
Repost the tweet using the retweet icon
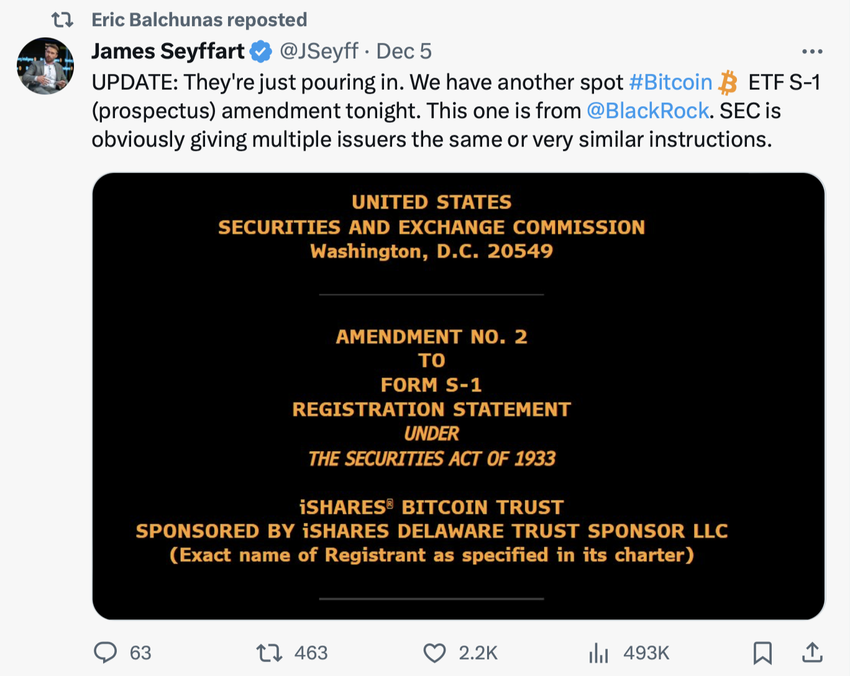click(x=269, y=652)
